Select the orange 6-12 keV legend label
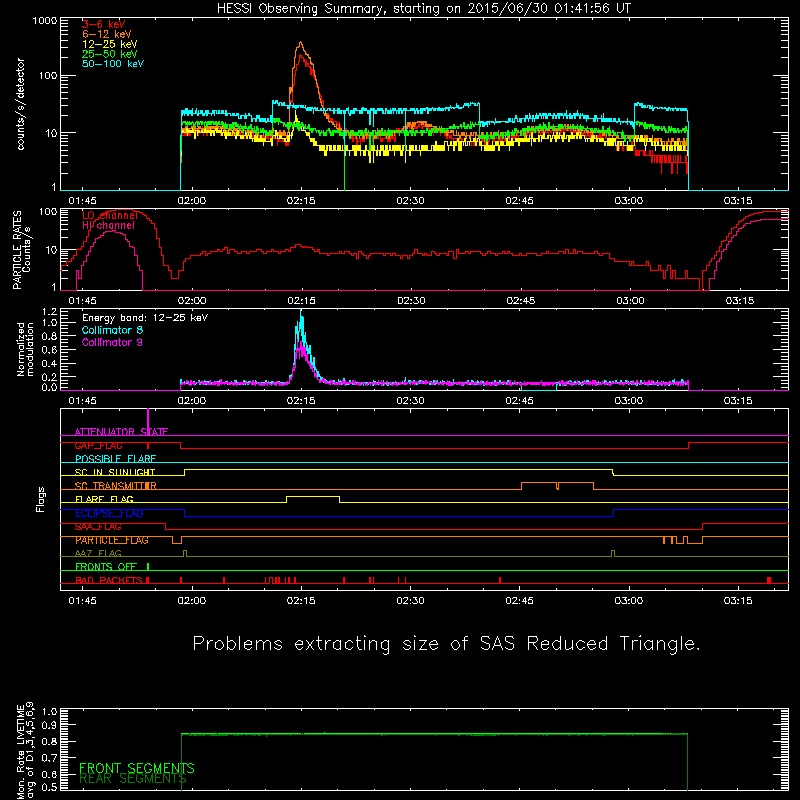The height and width of the screenshot is (800, 800). pos(107,34)
